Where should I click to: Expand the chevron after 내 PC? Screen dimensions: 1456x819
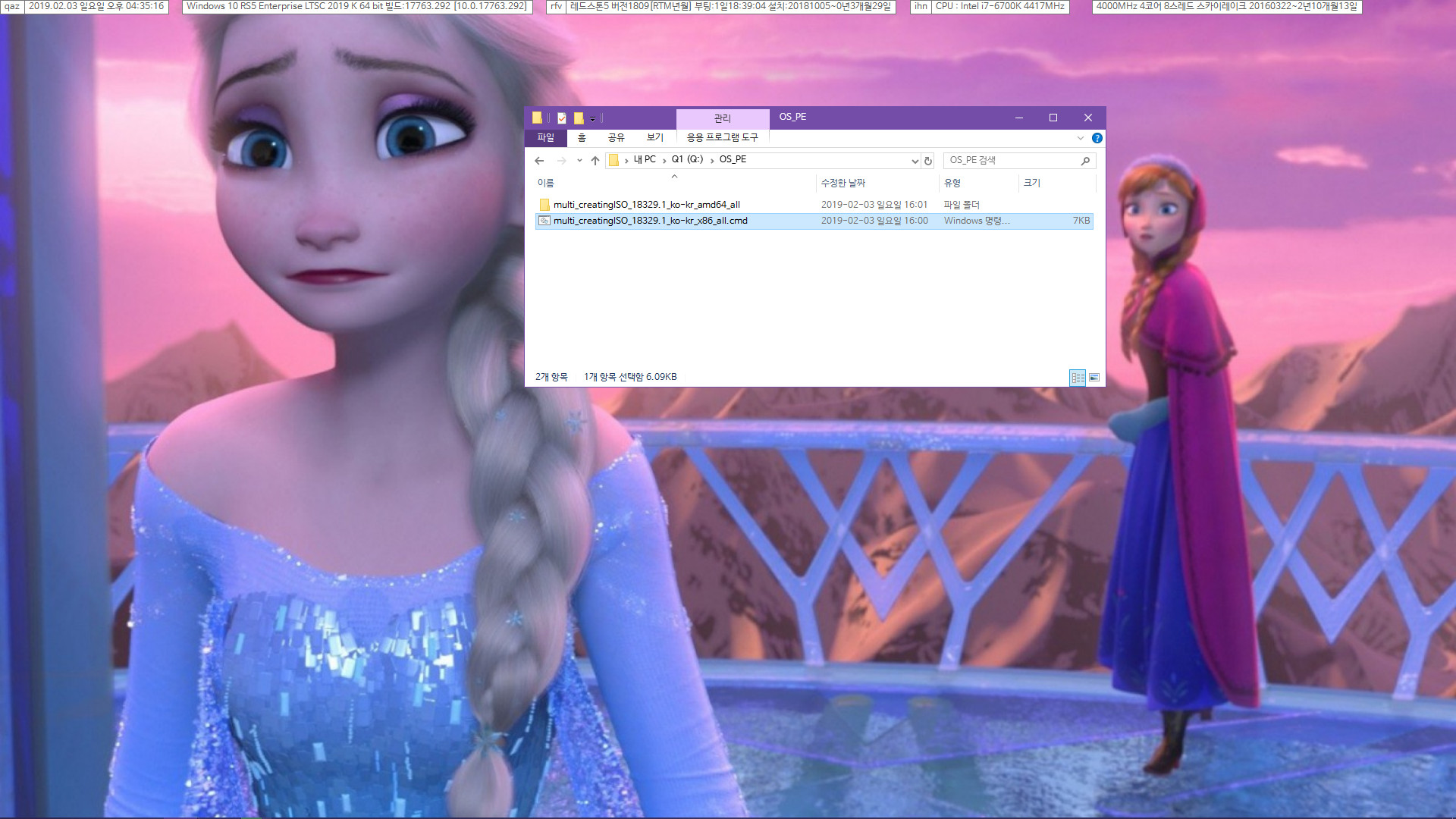tap(664, 160)
